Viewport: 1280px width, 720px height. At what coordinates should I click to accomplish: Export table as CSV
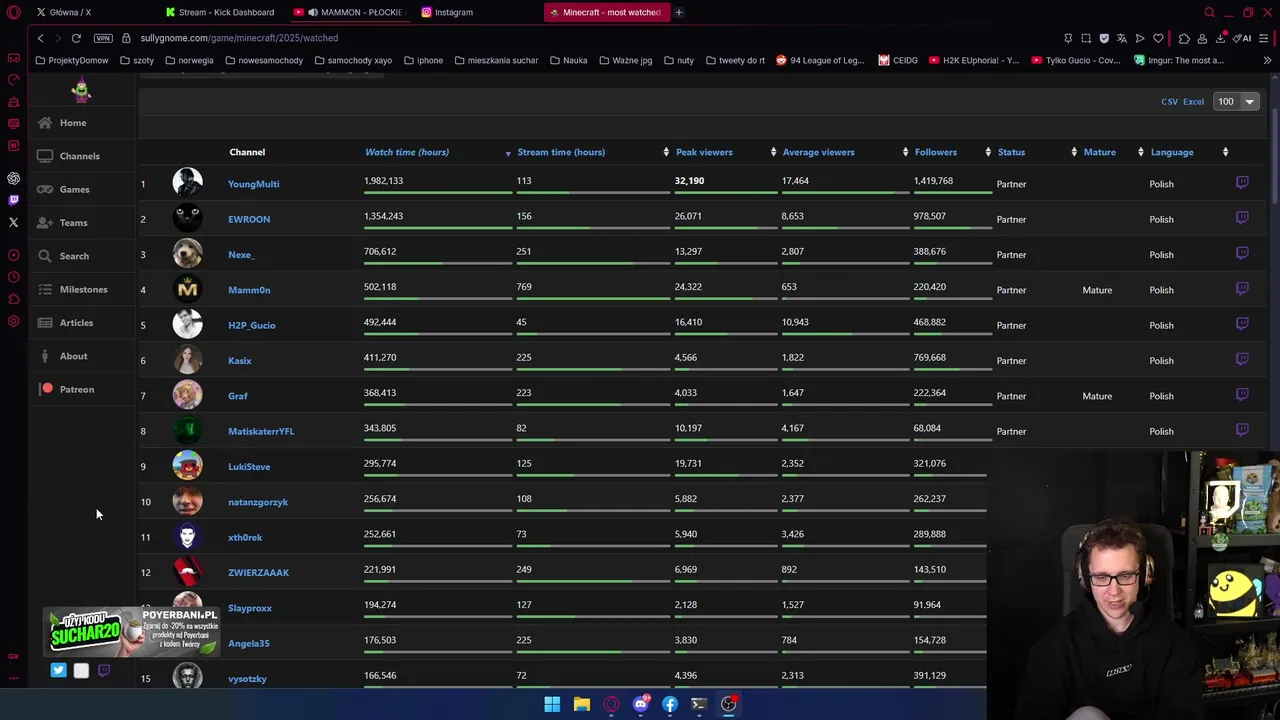[1169, 101]
